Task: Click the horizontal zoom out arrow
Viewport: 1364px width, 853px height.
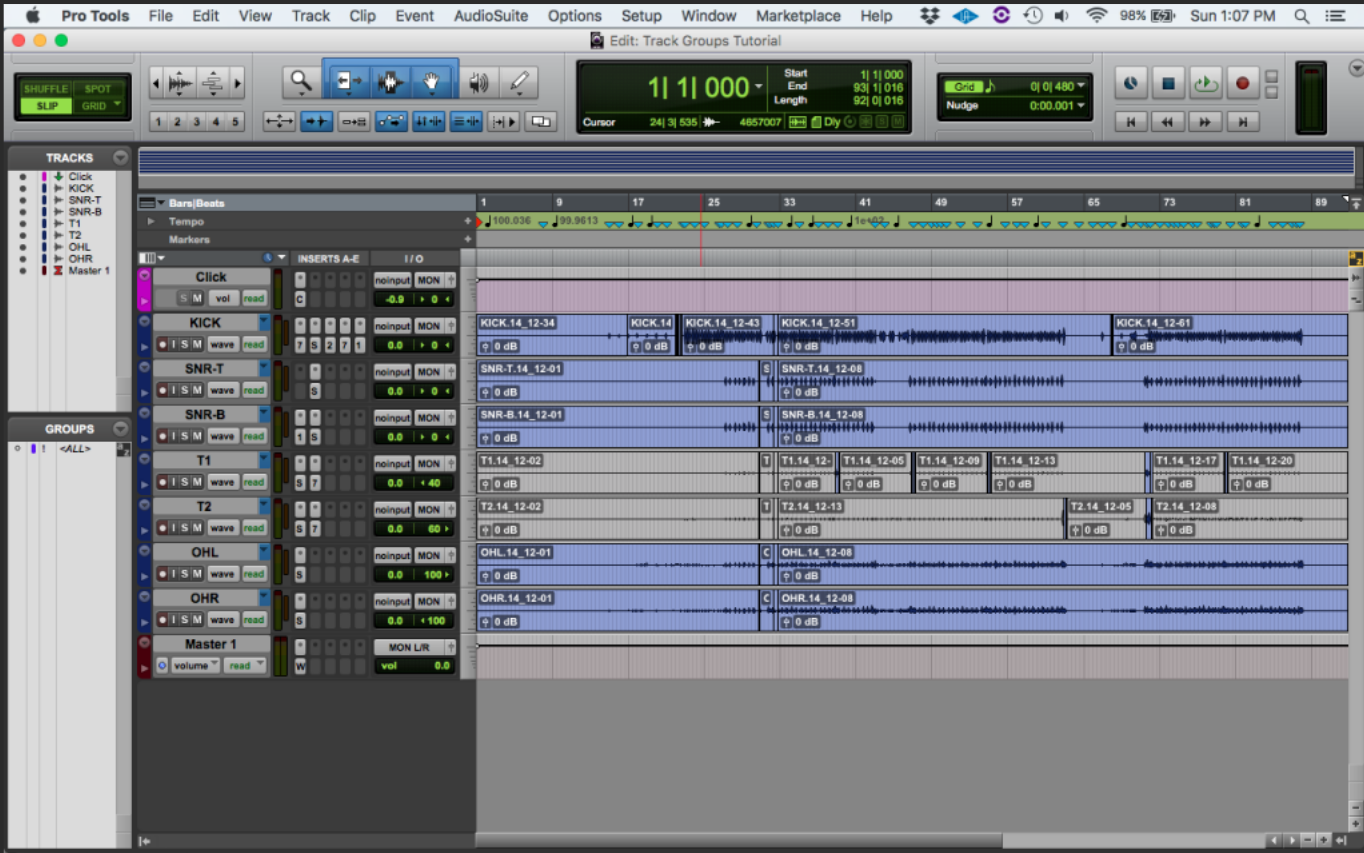Action: [155, 83]
